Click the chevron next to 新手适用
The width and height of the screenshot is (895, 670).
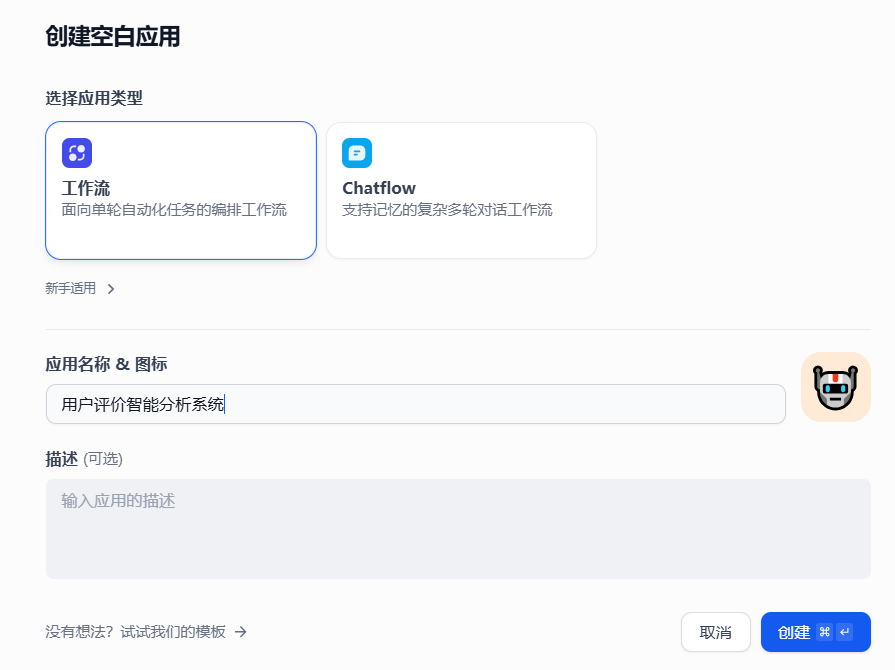click(x=111, y=289)
